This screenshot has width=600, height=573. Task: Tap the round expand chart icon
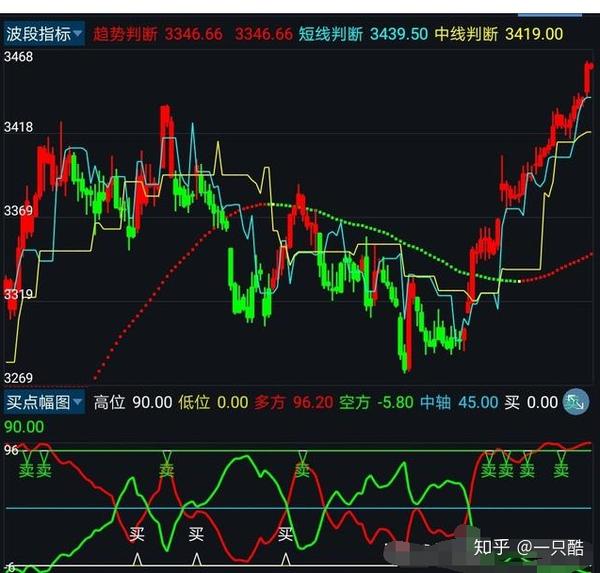tap(576, 402)
